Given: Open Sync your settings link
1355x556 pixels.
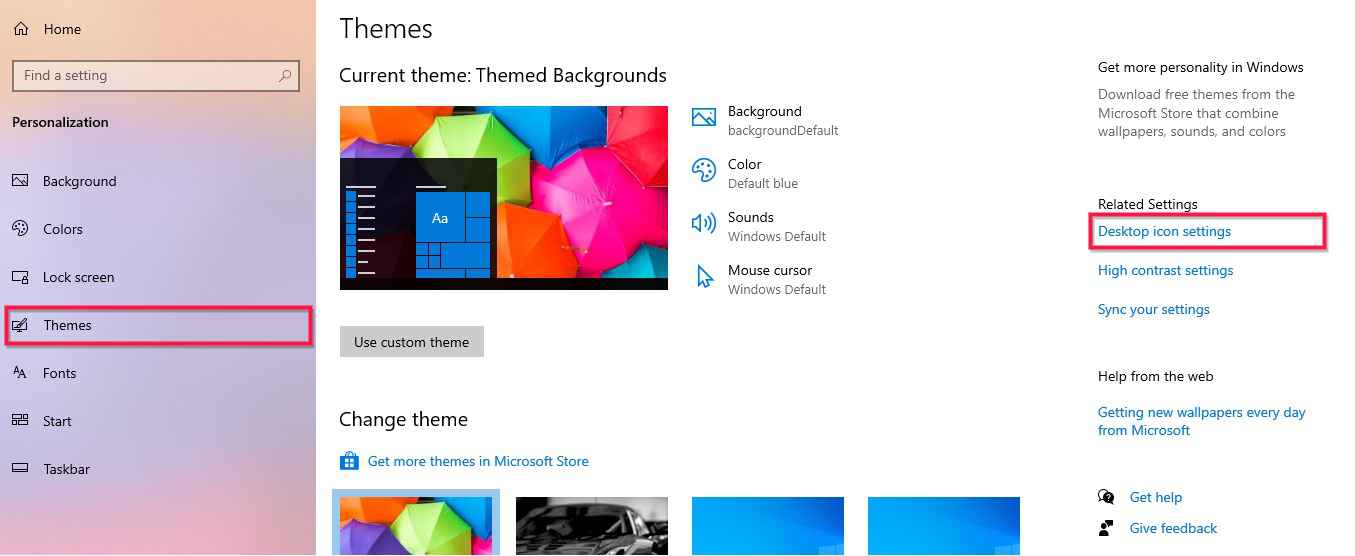Looking at the screenshot, I should tap(1154, 309).
